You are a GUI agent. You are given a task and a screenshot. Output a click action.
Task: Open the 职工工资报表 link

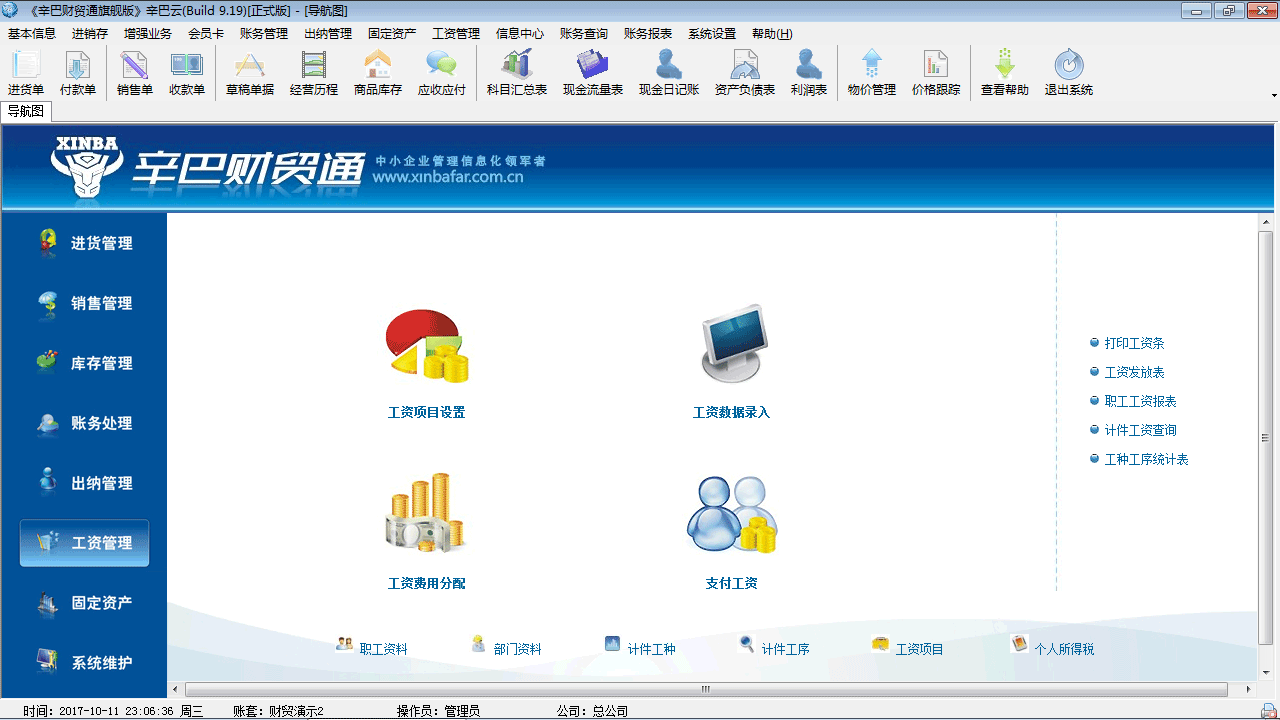[x=1140, y=401]
